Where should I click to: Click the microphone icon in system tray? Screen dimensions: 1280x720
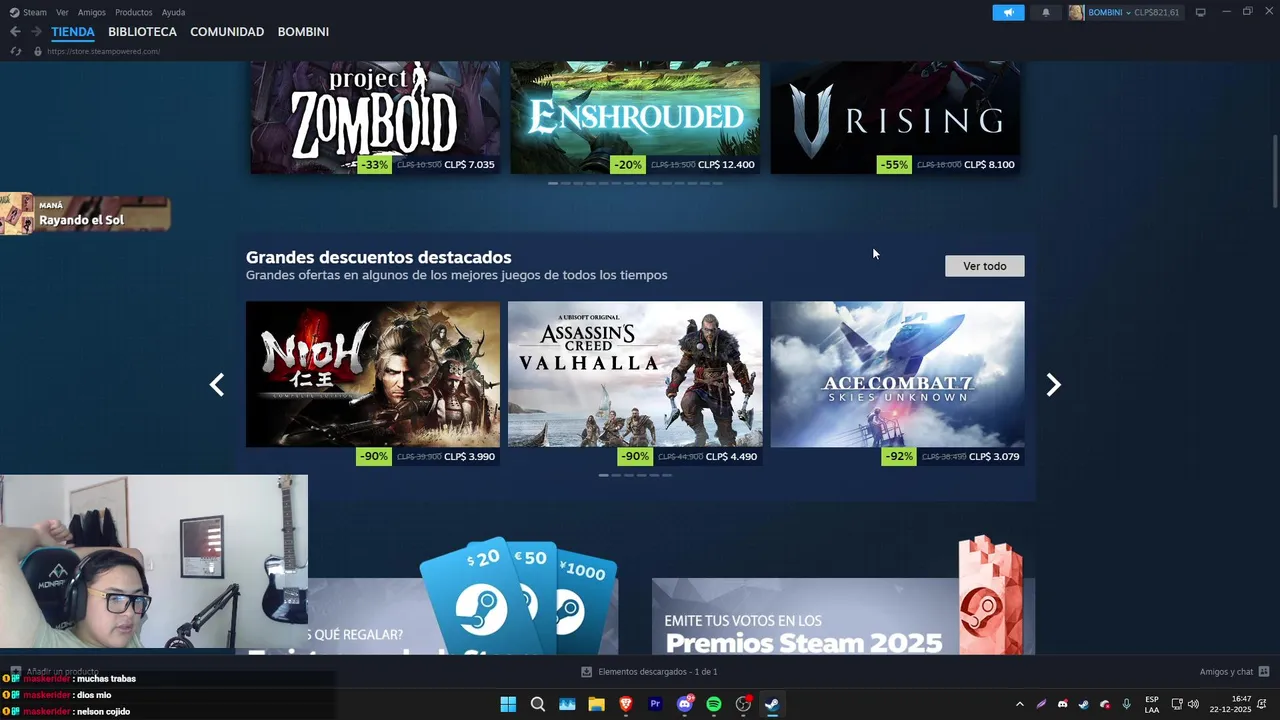tap(1127, 704)
